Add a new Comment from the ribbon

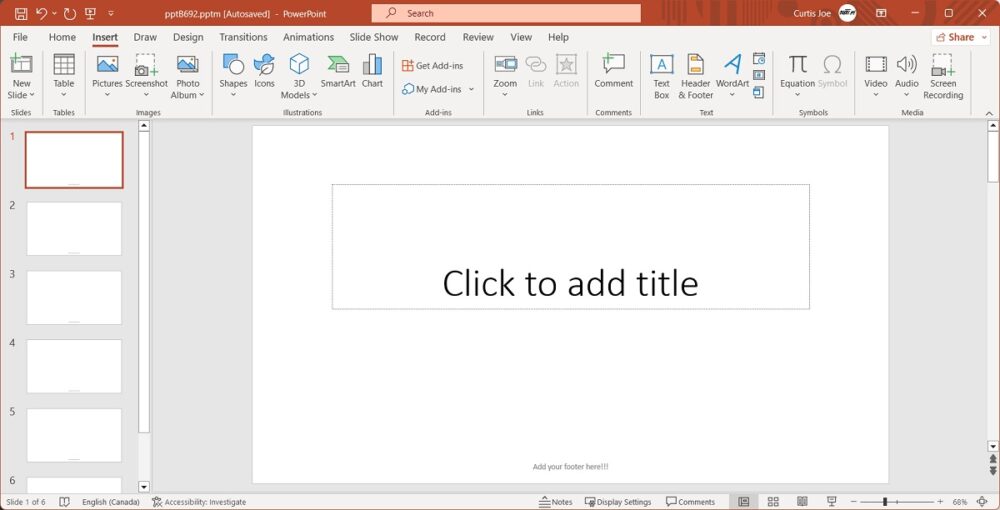point(613,71)
